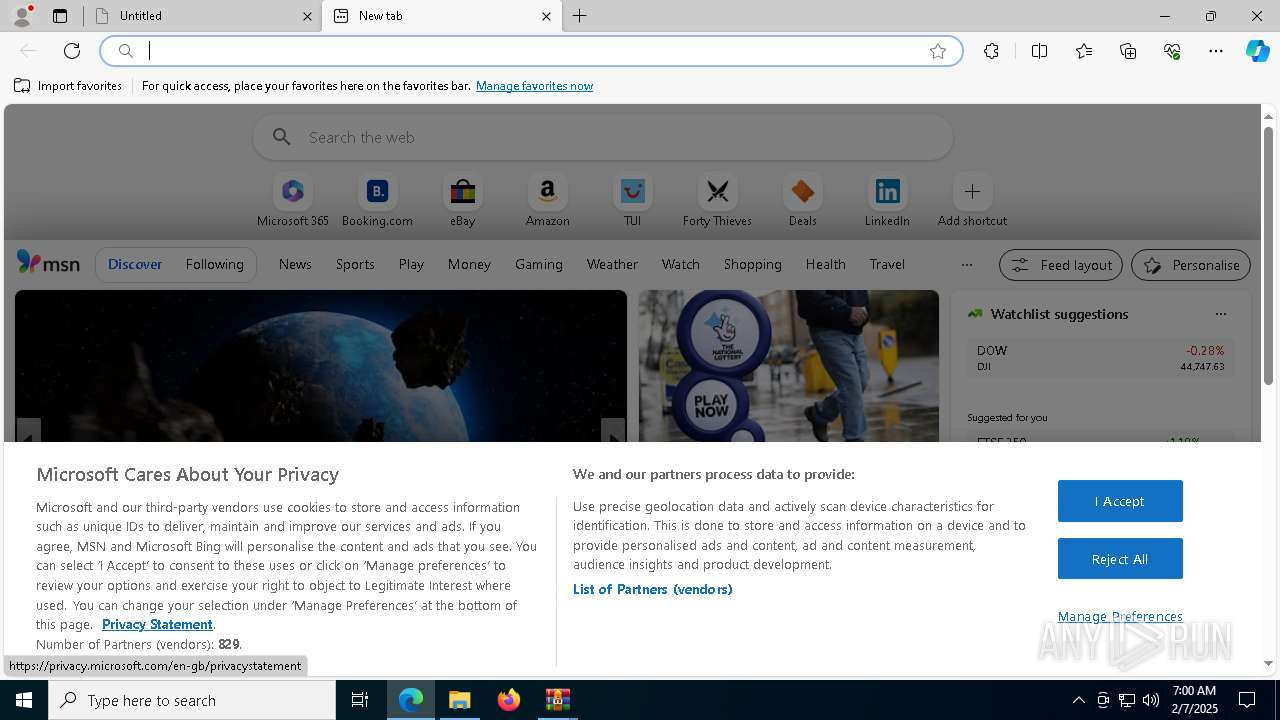Accept cookies with I Accept
Screen dimensions: 1280x720
1120,501
